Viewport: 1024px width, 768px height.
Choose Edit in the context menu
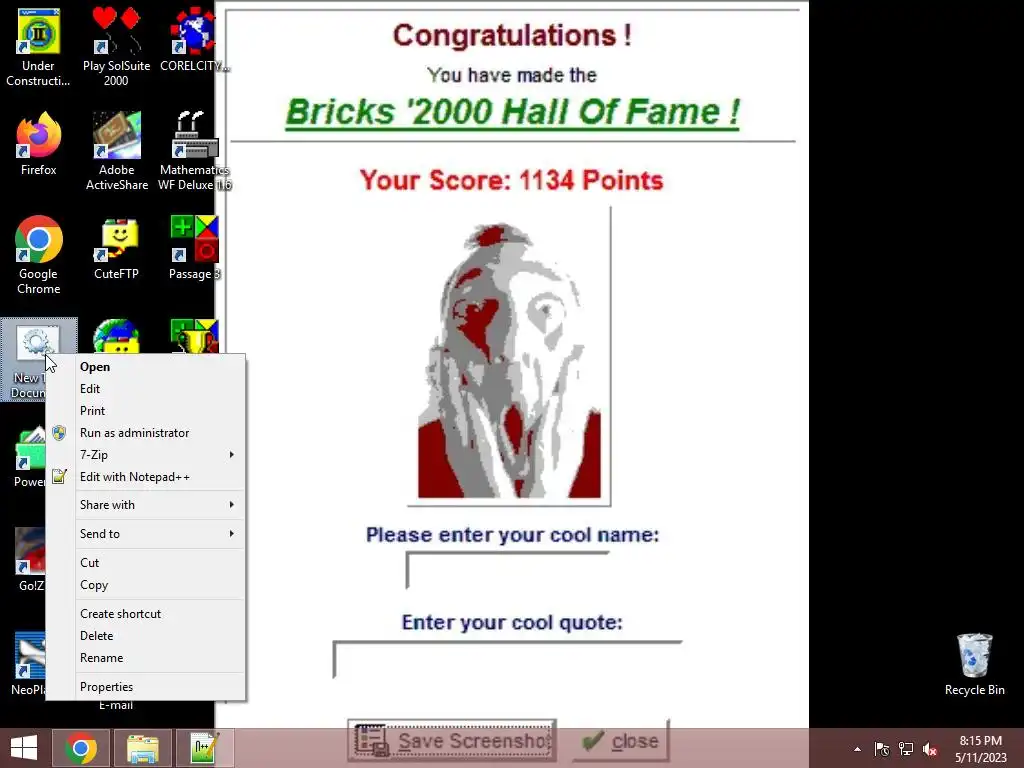pyautogui.click(x=146, y=389)
